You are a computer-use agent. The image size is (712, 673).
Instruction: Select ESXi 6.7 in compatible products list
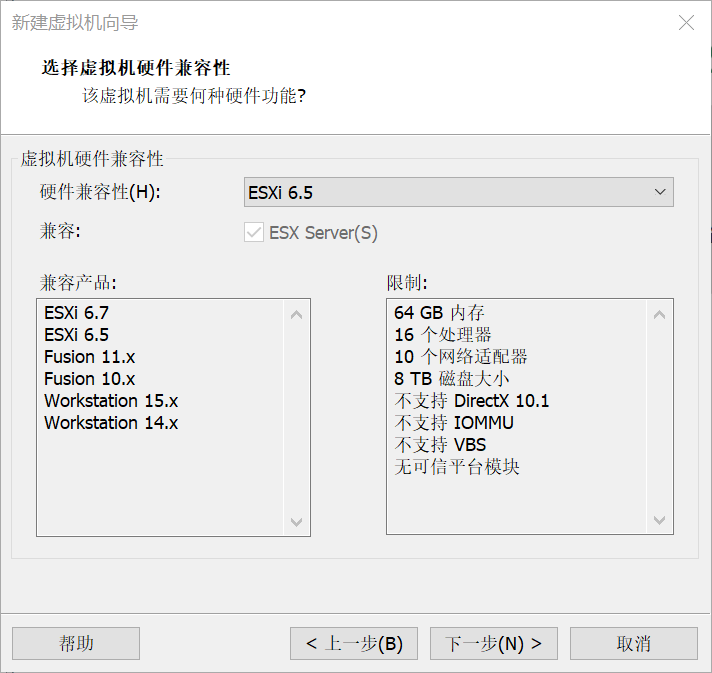(76, 313)
